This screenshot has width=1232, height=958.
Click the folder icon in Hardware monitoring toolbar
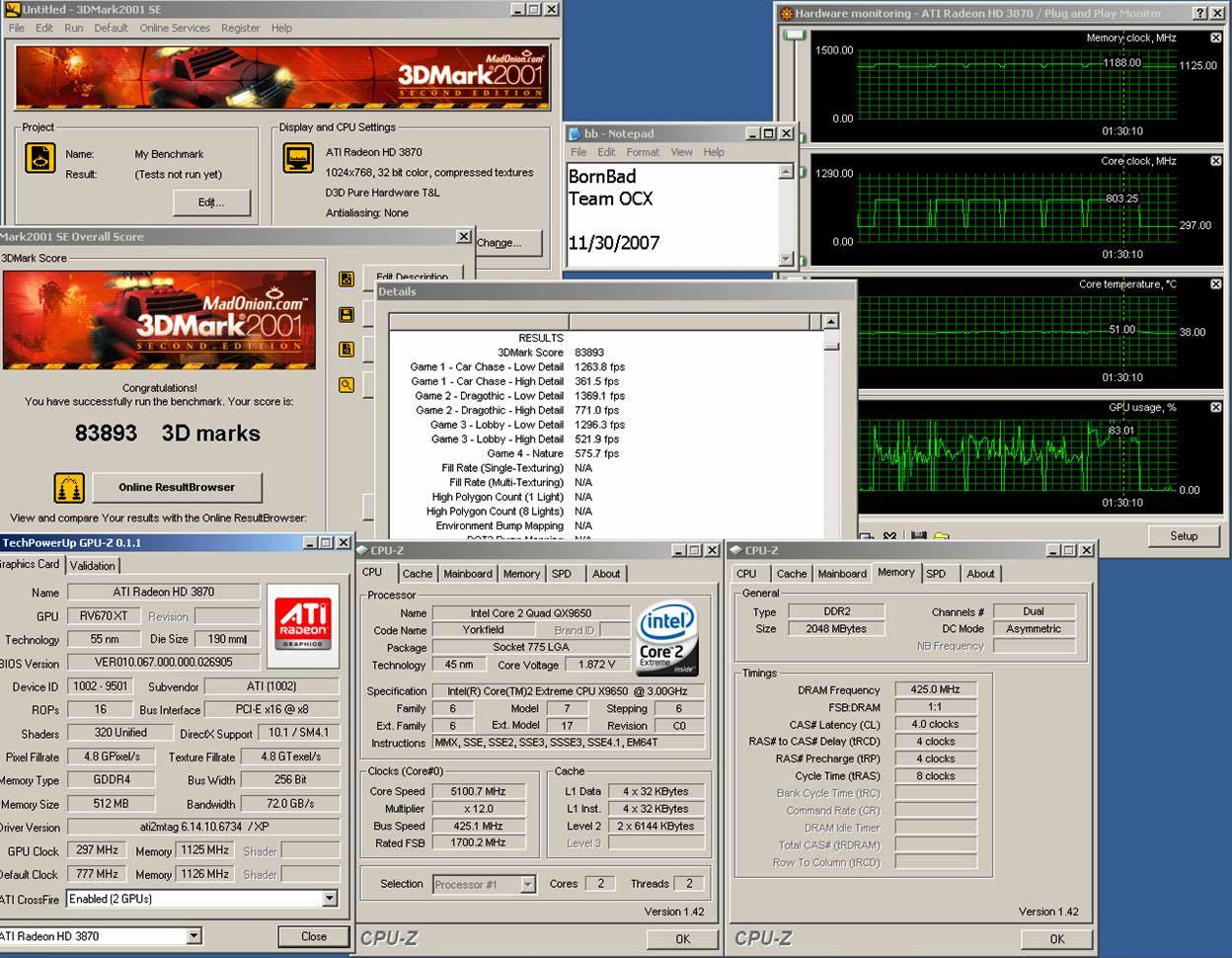coord(941,536)
